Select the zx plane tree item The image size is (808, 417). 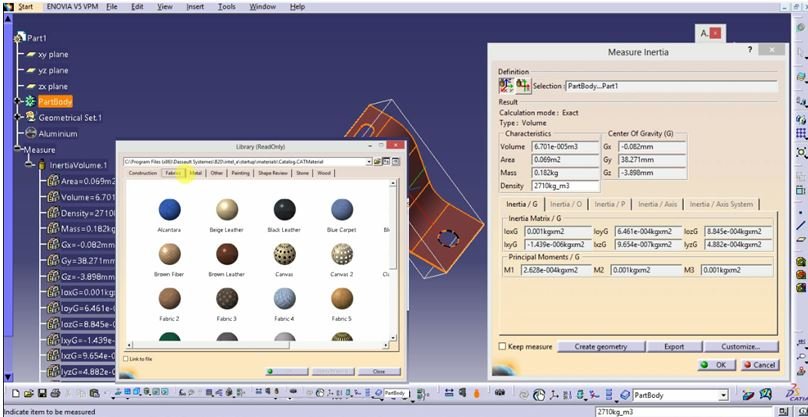[x=53, y=86]
